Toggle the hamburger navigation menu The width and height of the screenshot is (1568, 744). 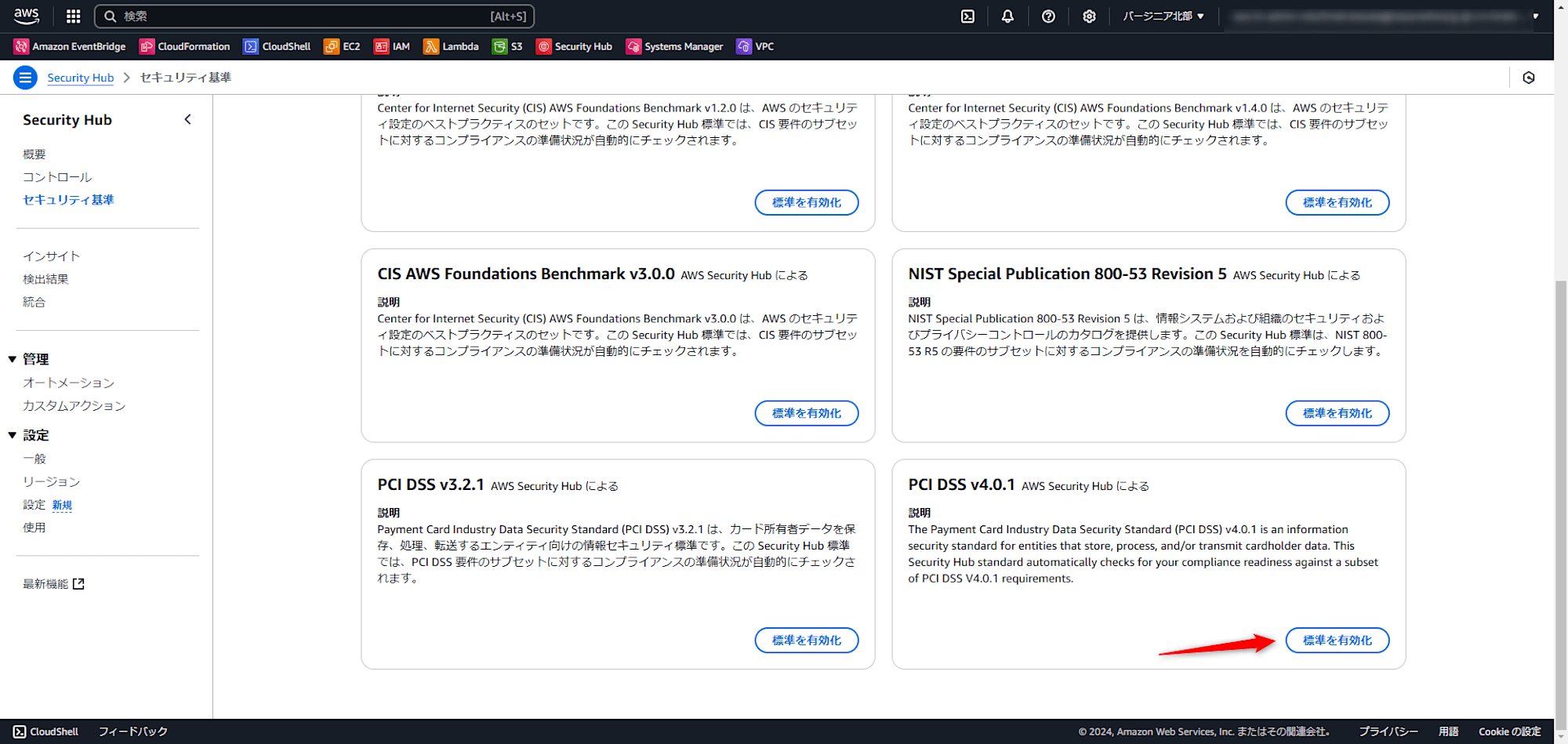[25, 78]
